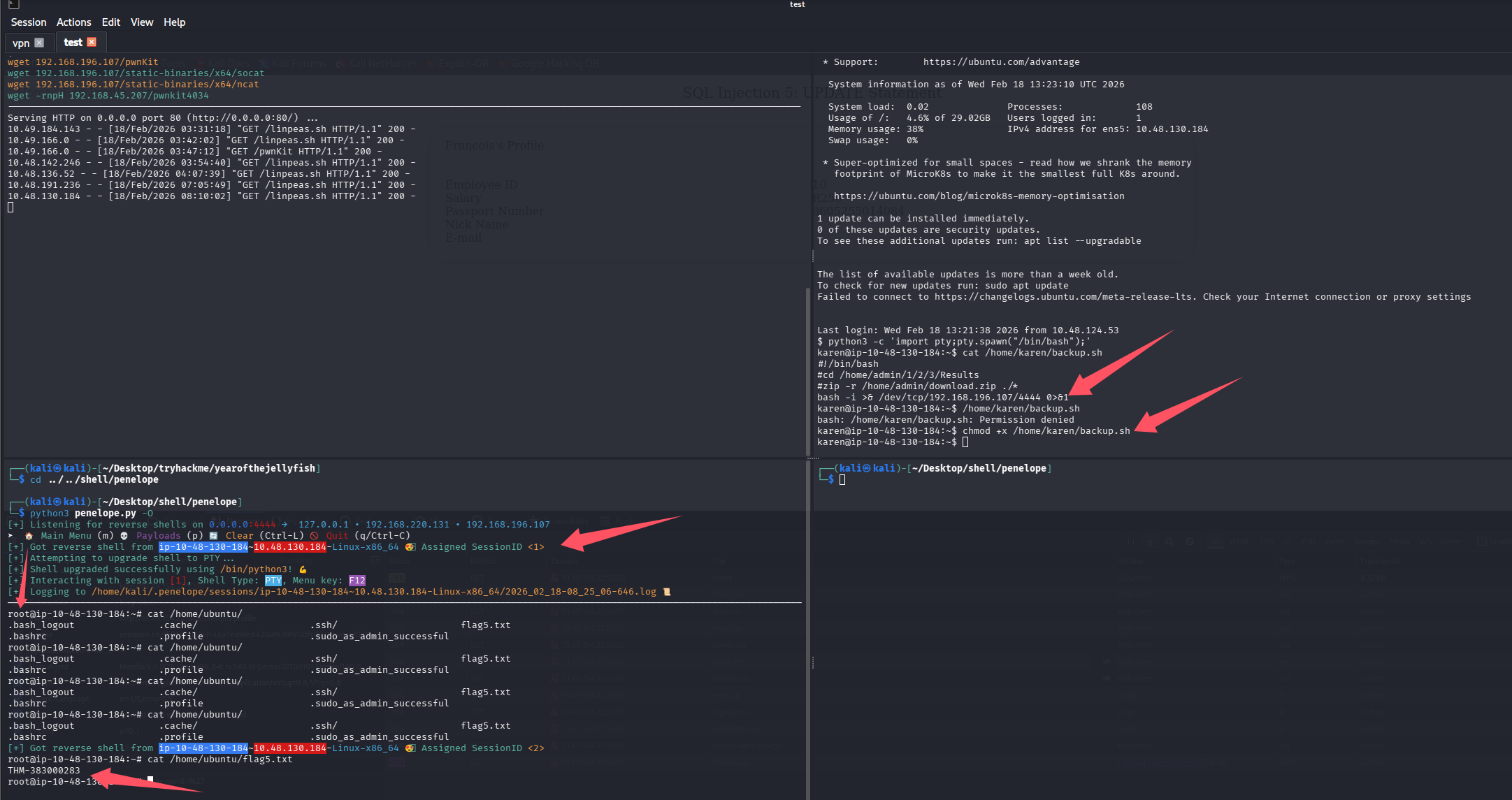This screenshot has height=800, width=1512.
Task: Open the Edit menu
Action: (x=110, y=22)
